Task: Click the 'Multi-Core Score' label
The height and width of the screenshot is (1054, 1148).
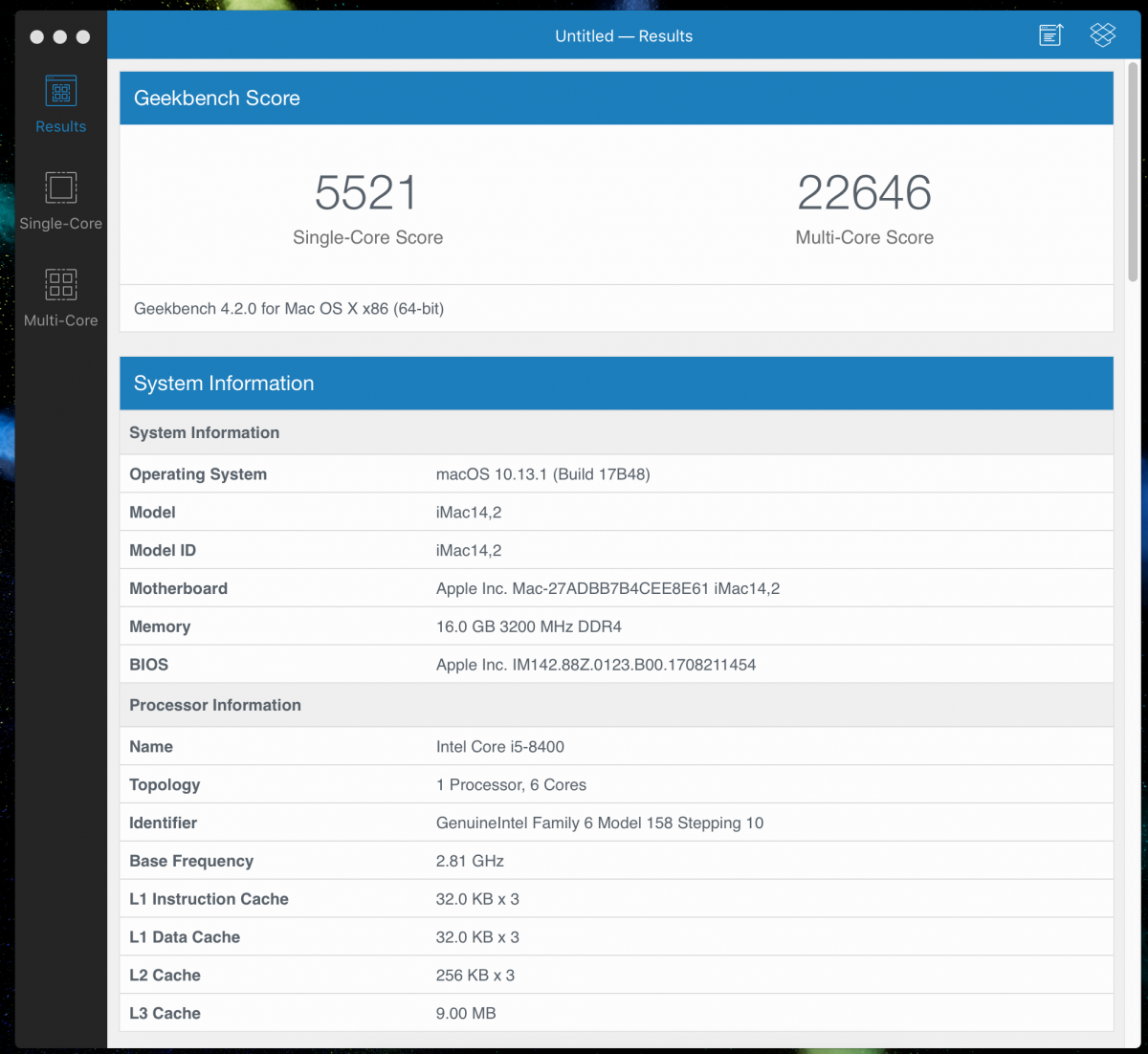Action: tap(864, 238)
